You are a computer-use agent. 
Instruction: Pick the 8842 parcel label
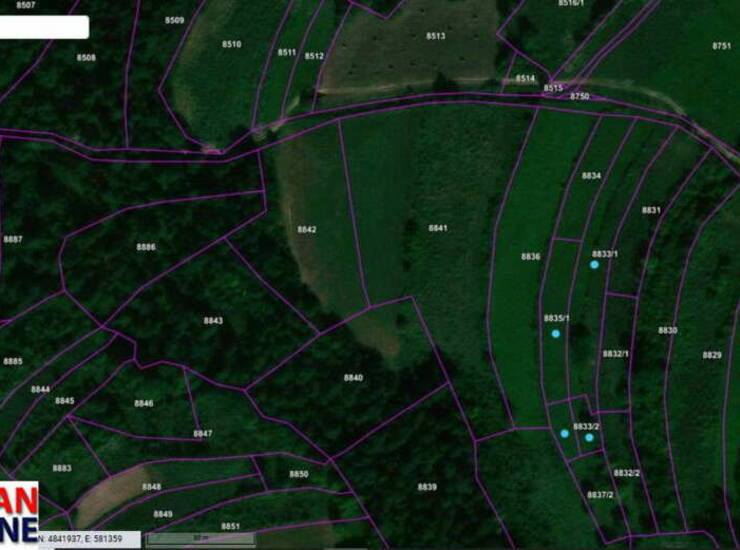307,229
